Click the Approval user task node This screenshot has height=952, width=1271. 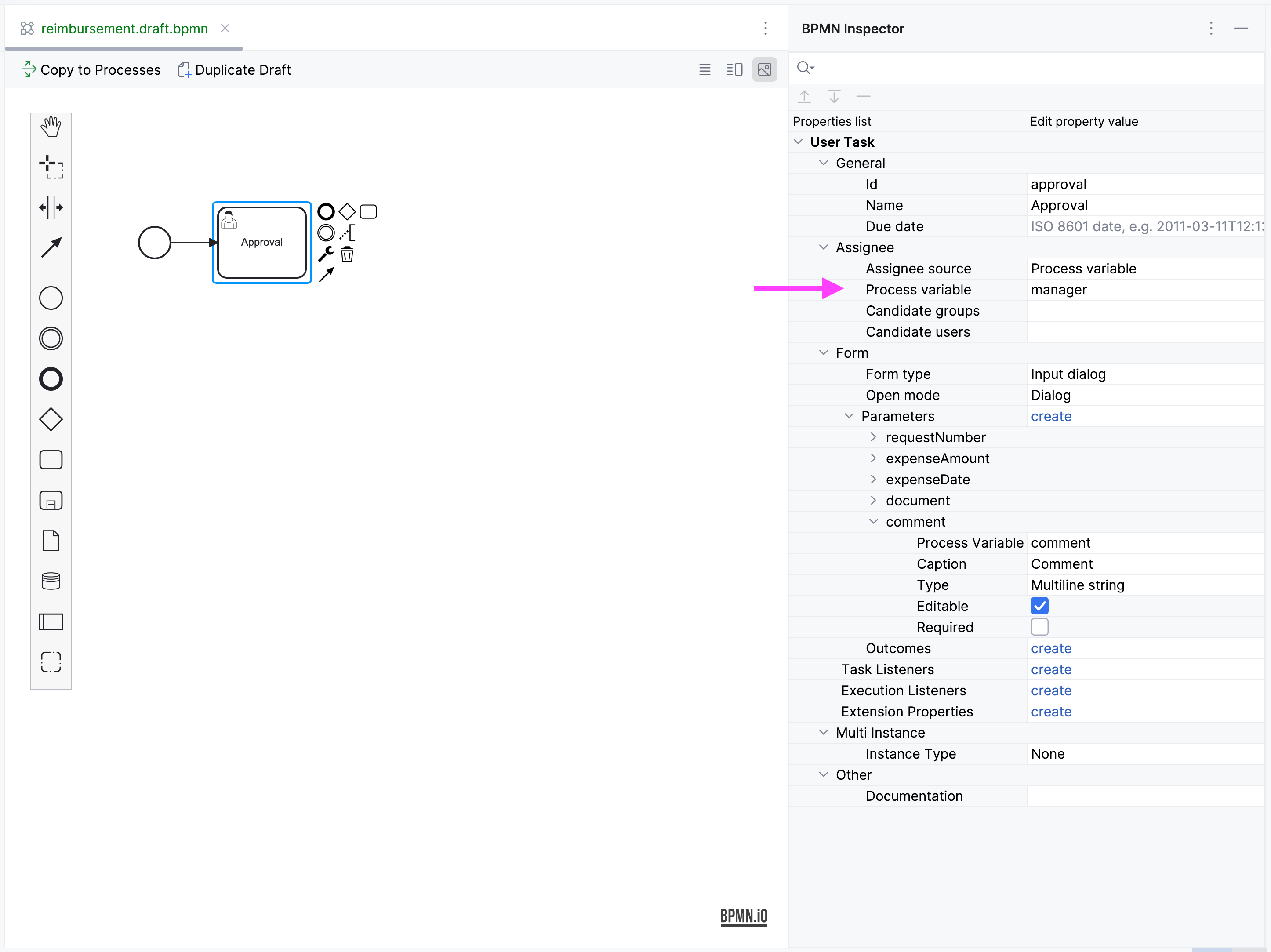point(260,240)
